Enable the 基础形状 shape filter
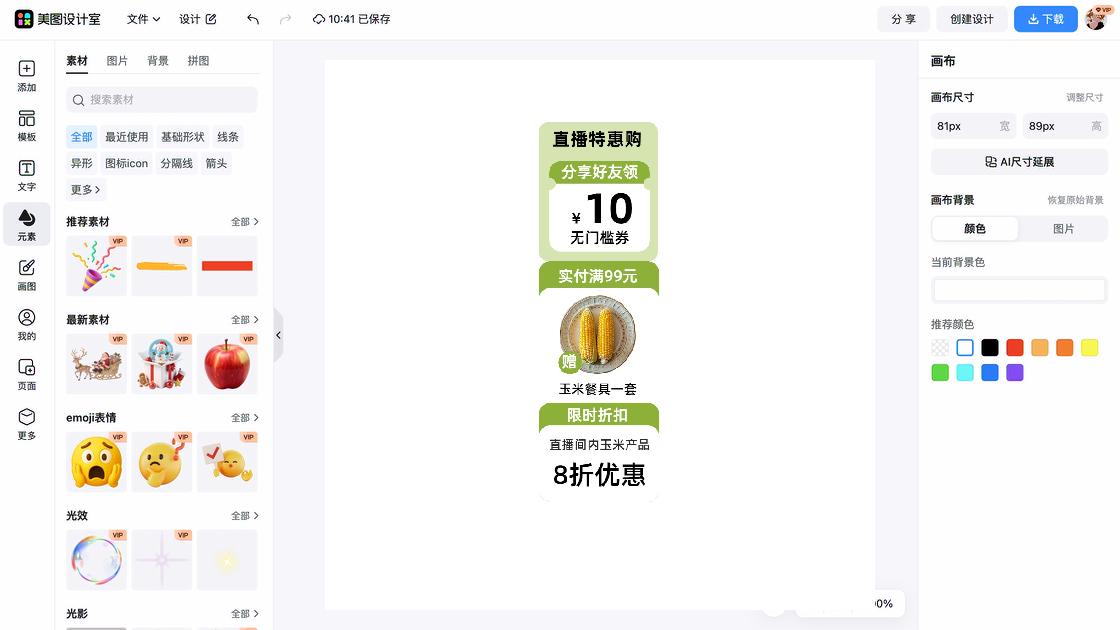 [x=183, y=136]
